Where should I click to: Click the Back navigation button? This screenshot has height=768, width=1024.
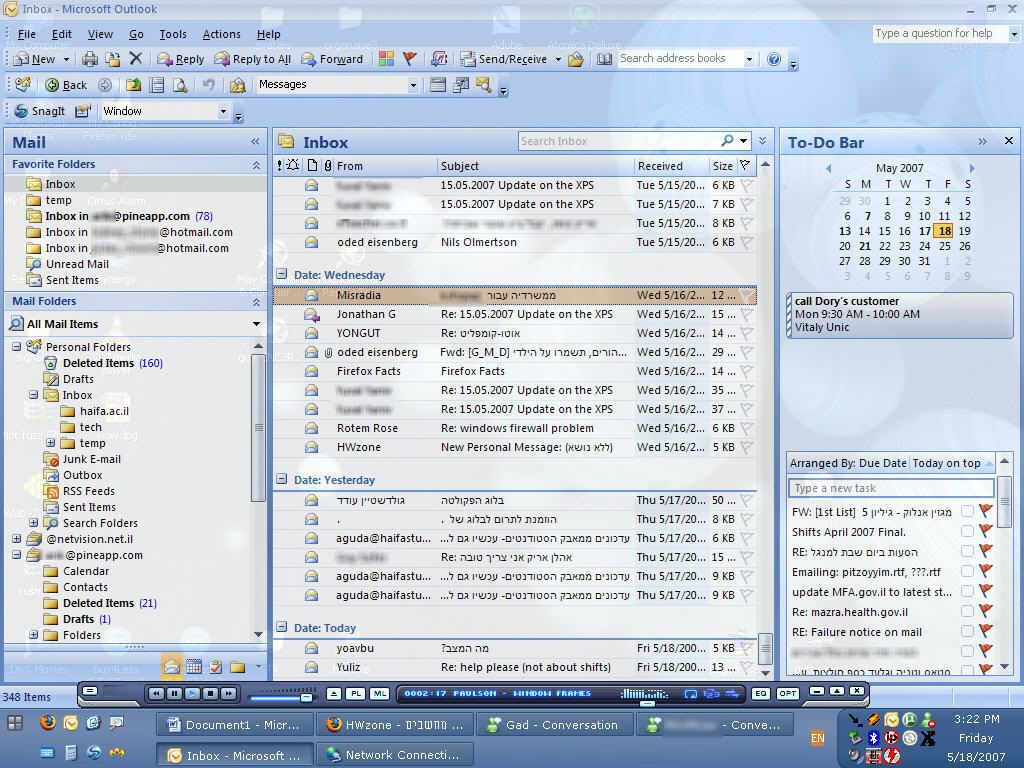[66, 85]
